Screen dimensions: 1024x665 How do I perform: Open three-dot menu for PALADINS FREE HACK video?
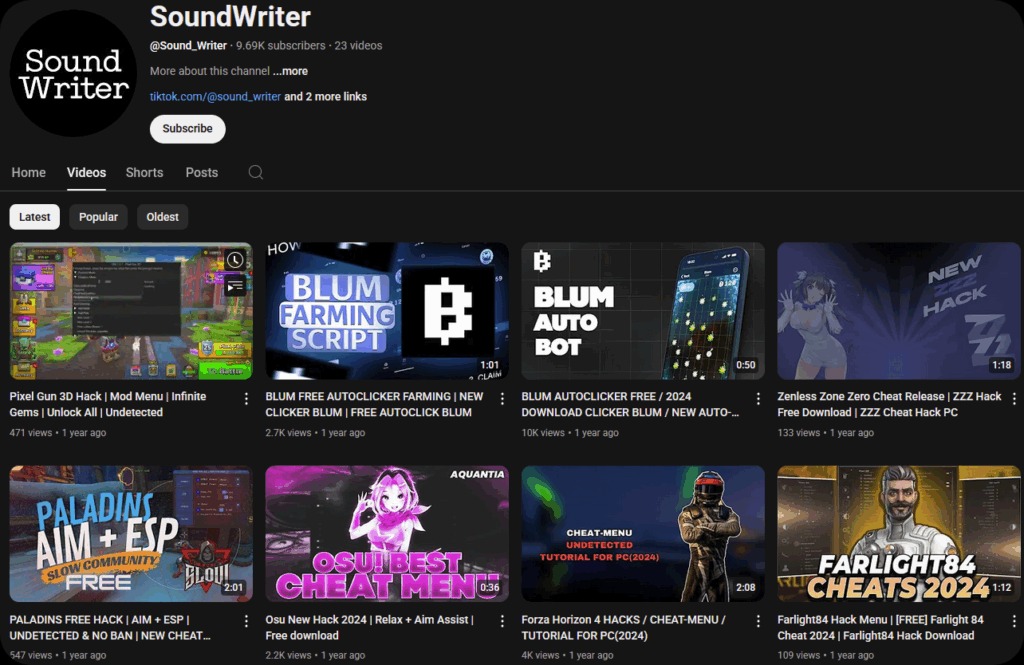(x=247, y=621)
